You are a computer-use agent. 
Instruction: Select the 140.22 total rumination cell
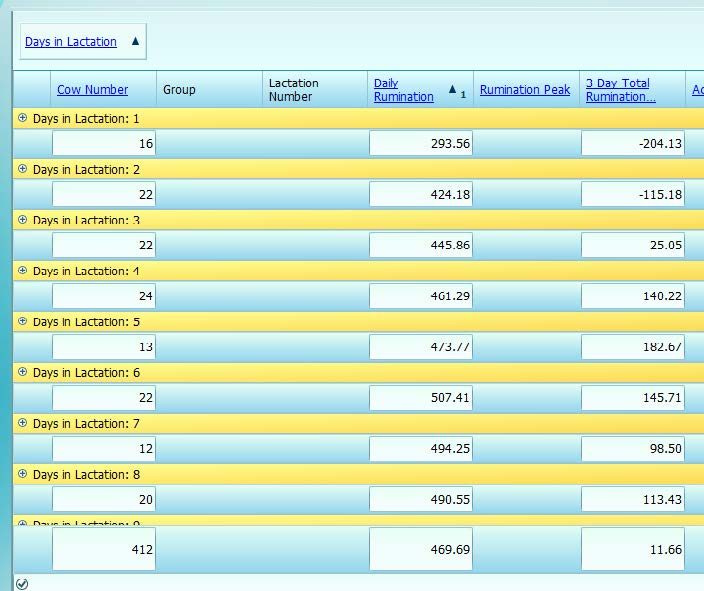[633, 296]
